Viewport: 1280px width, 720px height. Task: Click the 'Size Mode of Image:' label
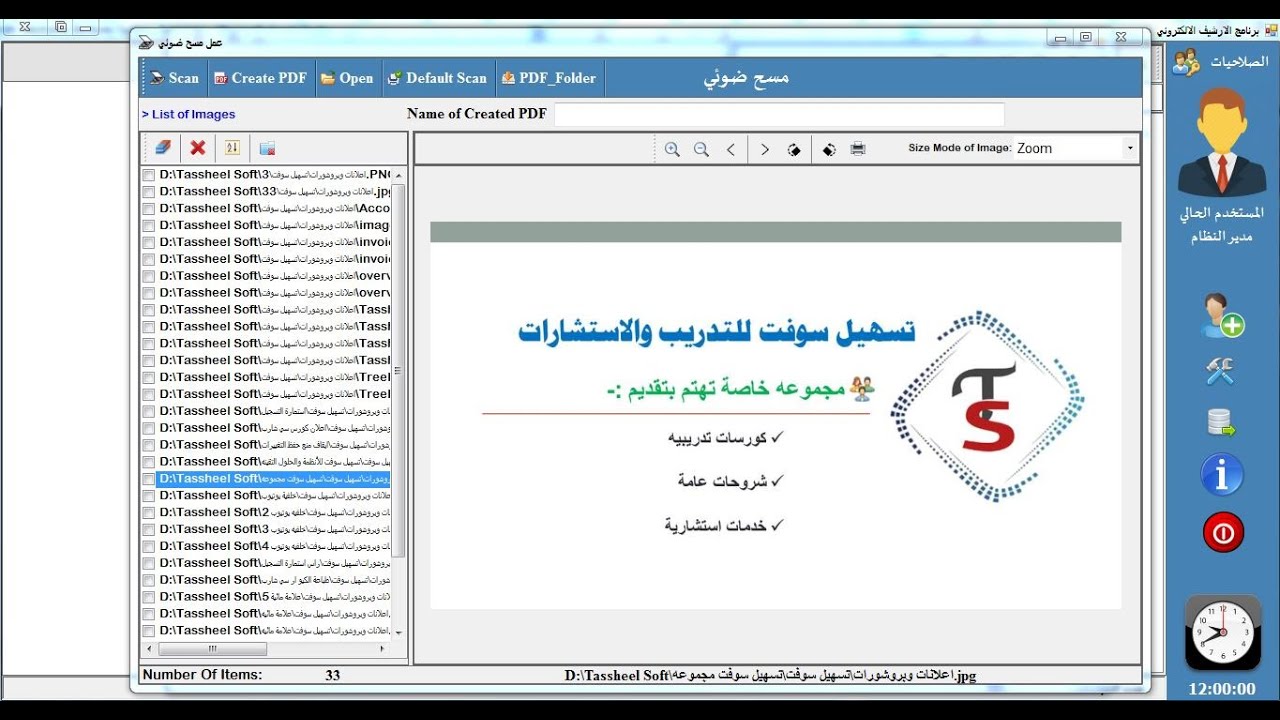coord(960,148)
